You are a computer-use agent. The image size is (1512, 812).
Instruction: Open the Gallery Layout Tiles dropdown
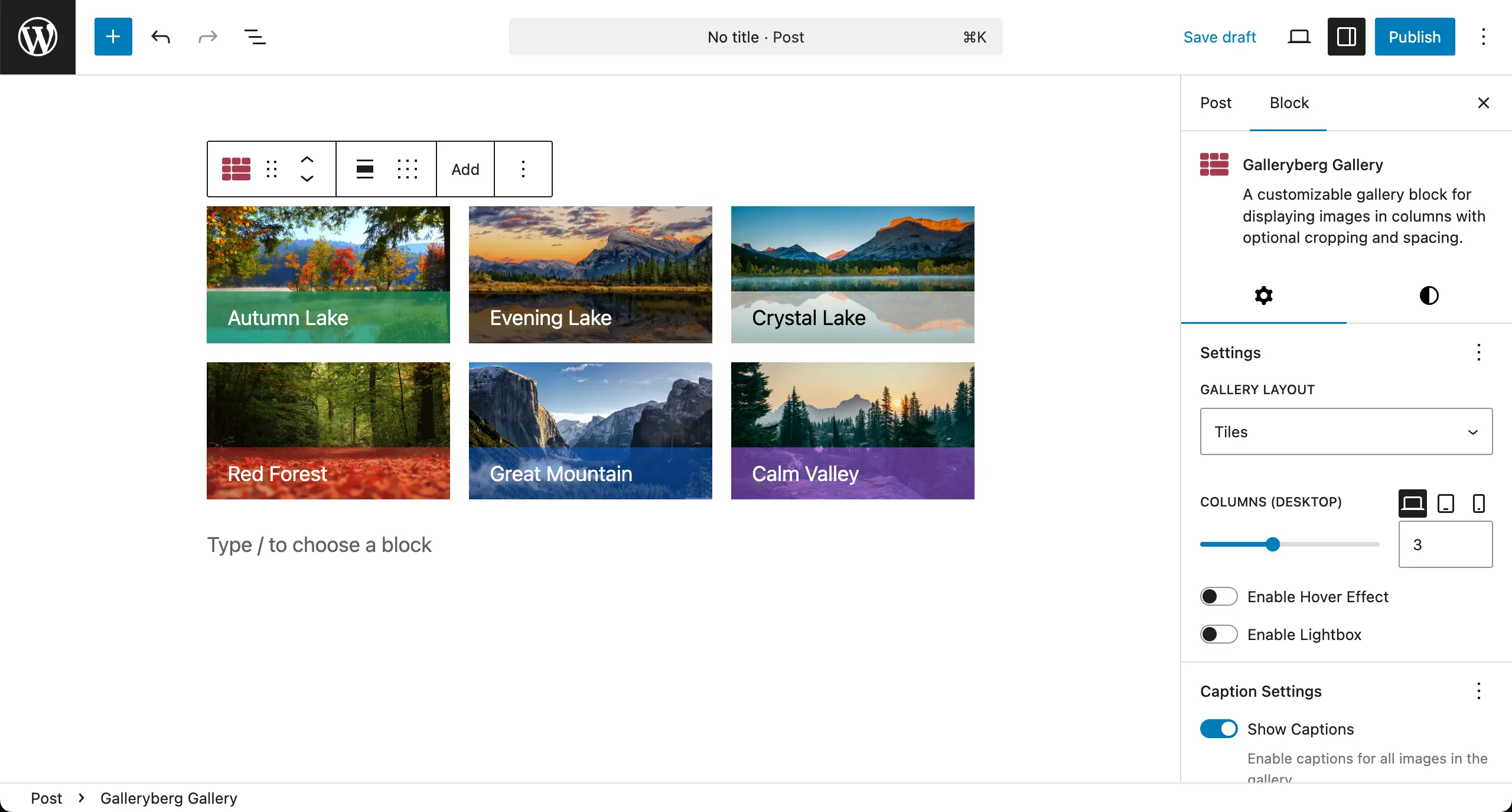click(1345, 431)
